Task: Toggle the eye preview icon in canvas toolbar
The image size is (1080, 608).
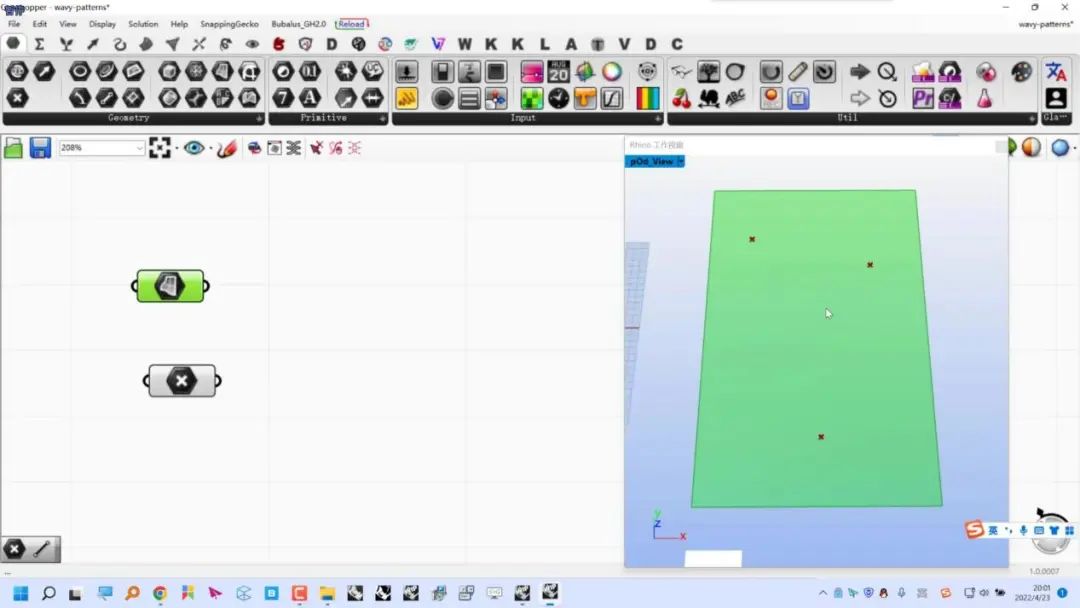Action: pyautogui.click(x=193, y=148)
